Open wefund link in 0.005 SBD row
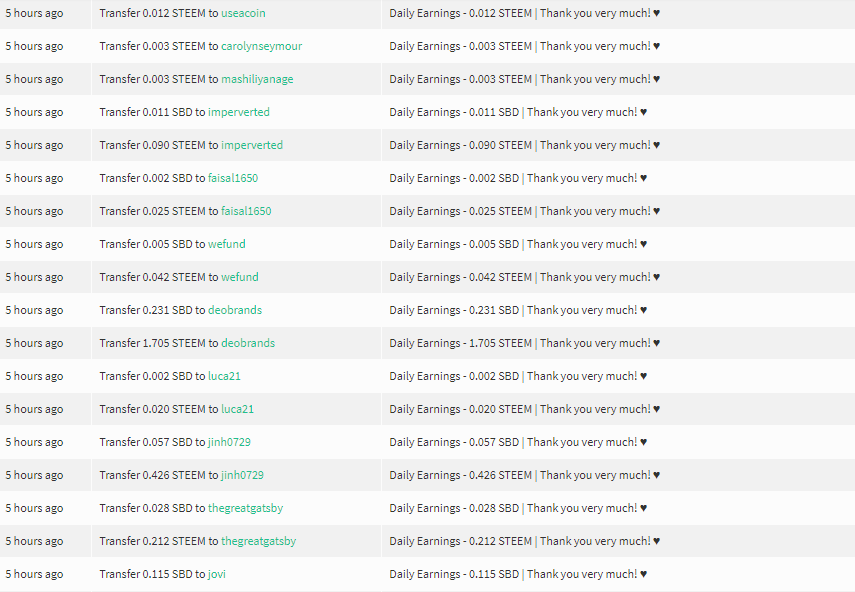 tap(226, 244)
